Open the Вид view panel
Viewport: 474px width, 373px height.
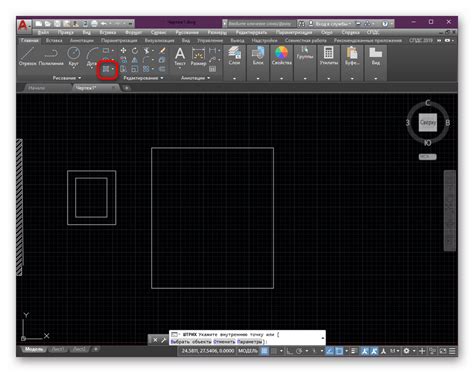click(376, 55)
